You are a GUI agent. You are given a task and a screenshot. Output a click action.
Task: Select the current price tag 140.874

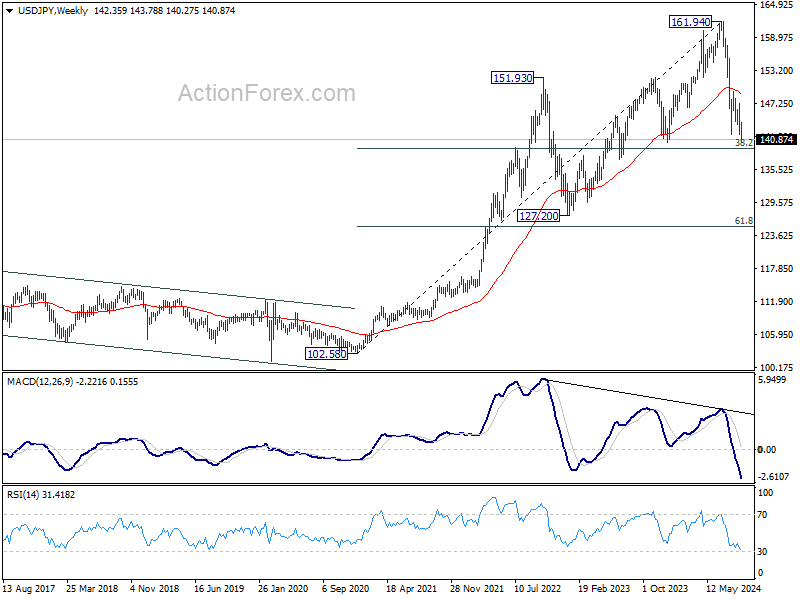point(776,139)
